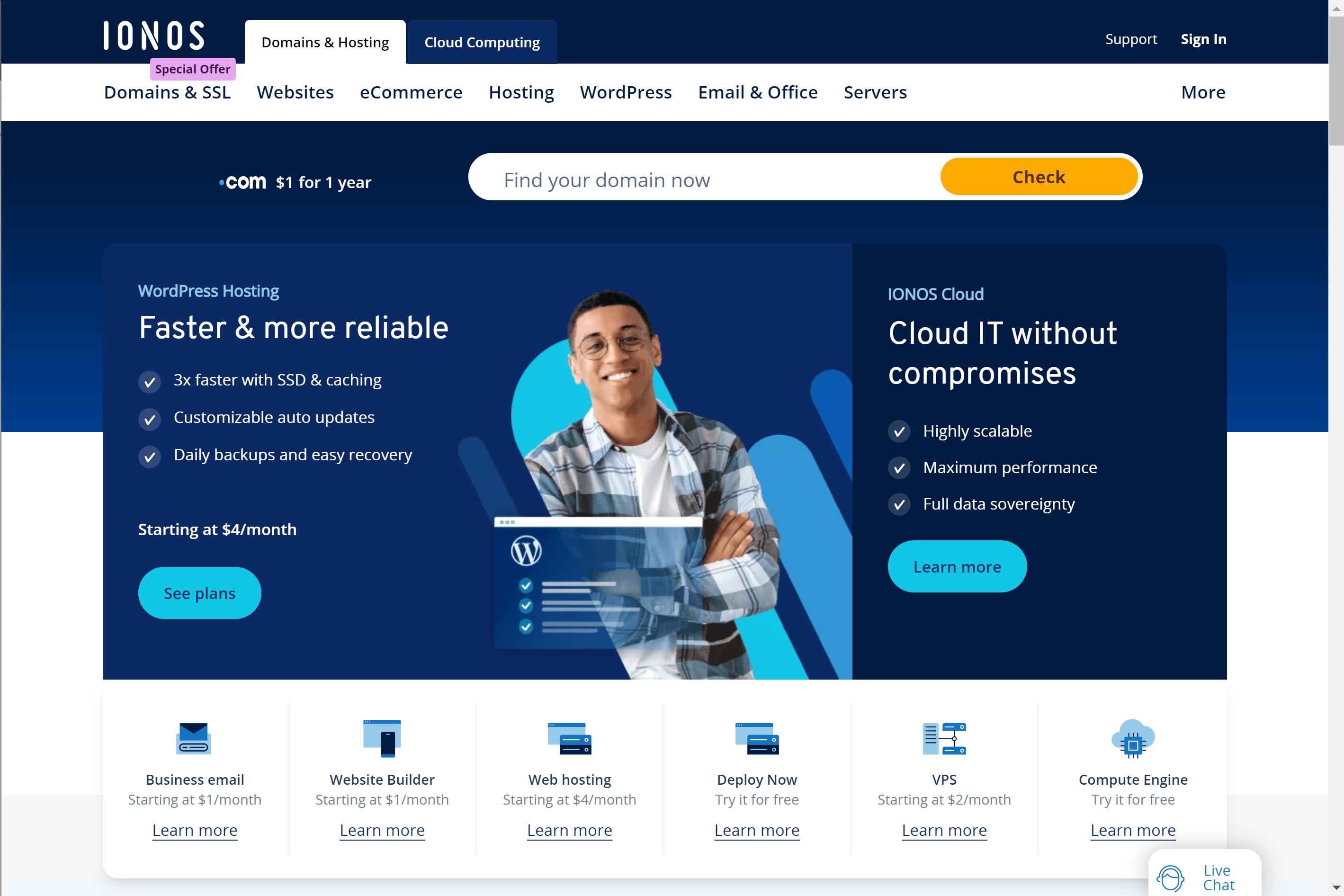This screenshot has width=1344, height=896.
Task: Click Learn more under IONOS Cloud
Action: tap(957, 566)
